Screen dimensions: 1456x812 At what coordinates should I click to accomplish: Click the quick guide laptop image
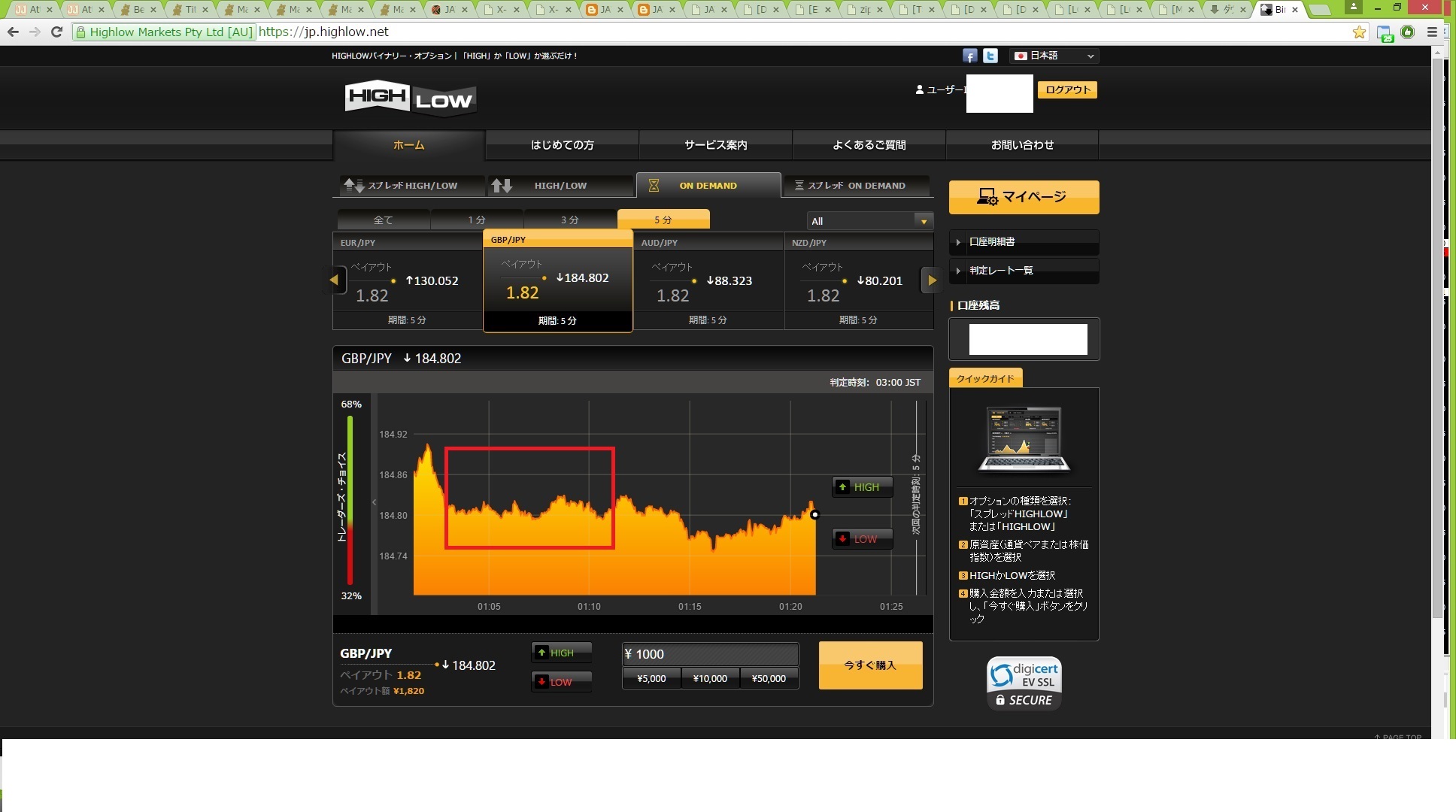[x=1024, y=440]
